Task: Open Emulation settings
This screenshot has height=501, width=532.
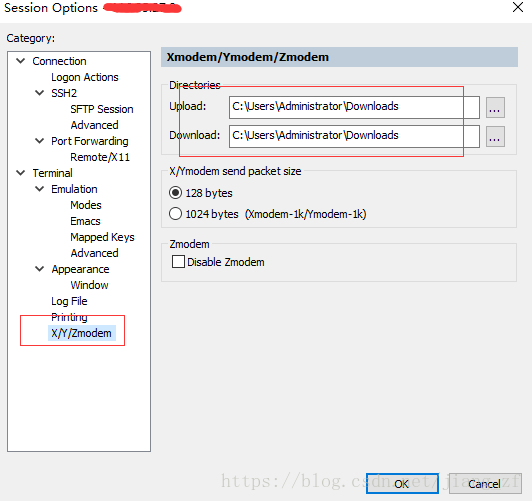Action: (x=74, y=189)
